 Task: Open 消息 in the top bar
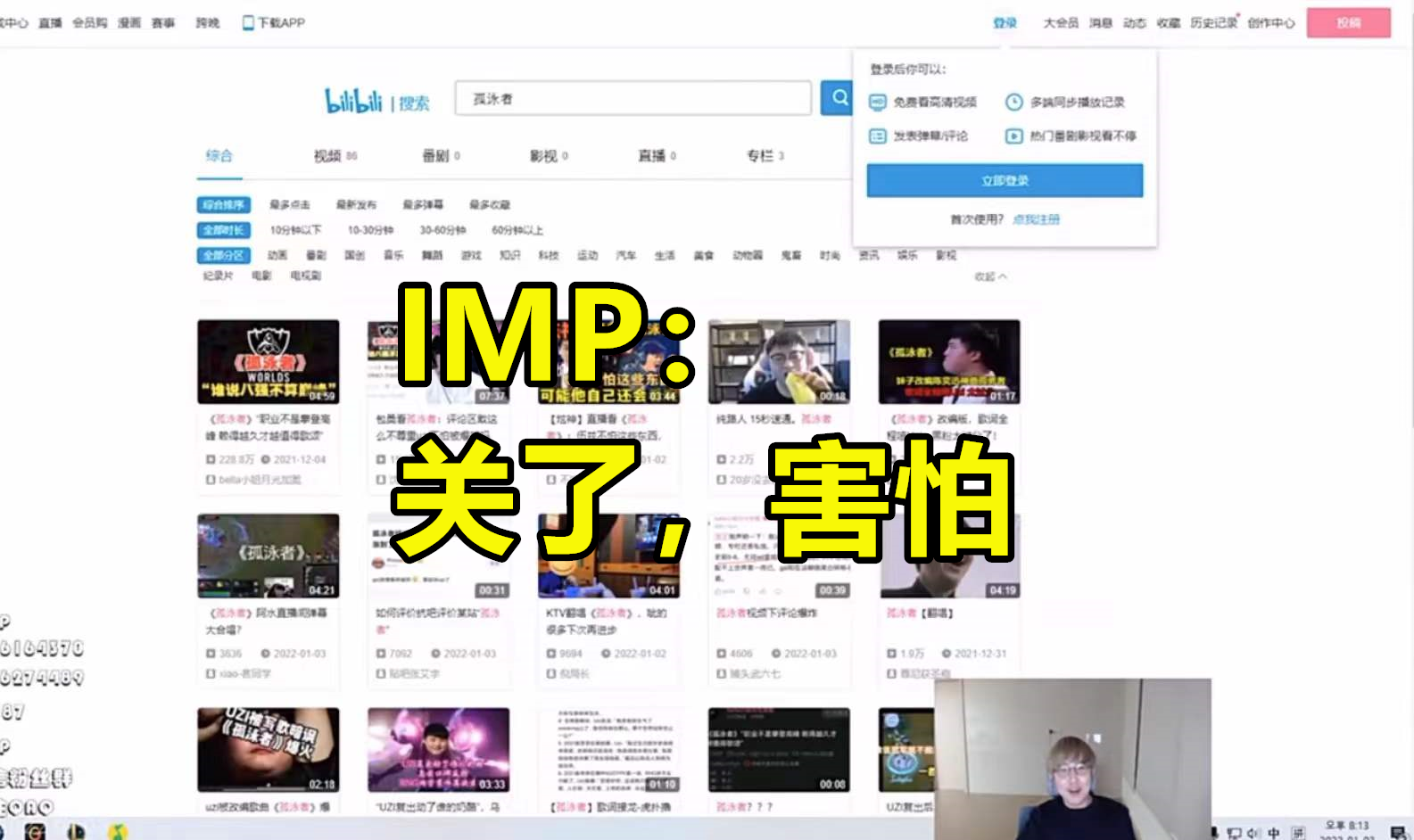tap(1101, 23)
